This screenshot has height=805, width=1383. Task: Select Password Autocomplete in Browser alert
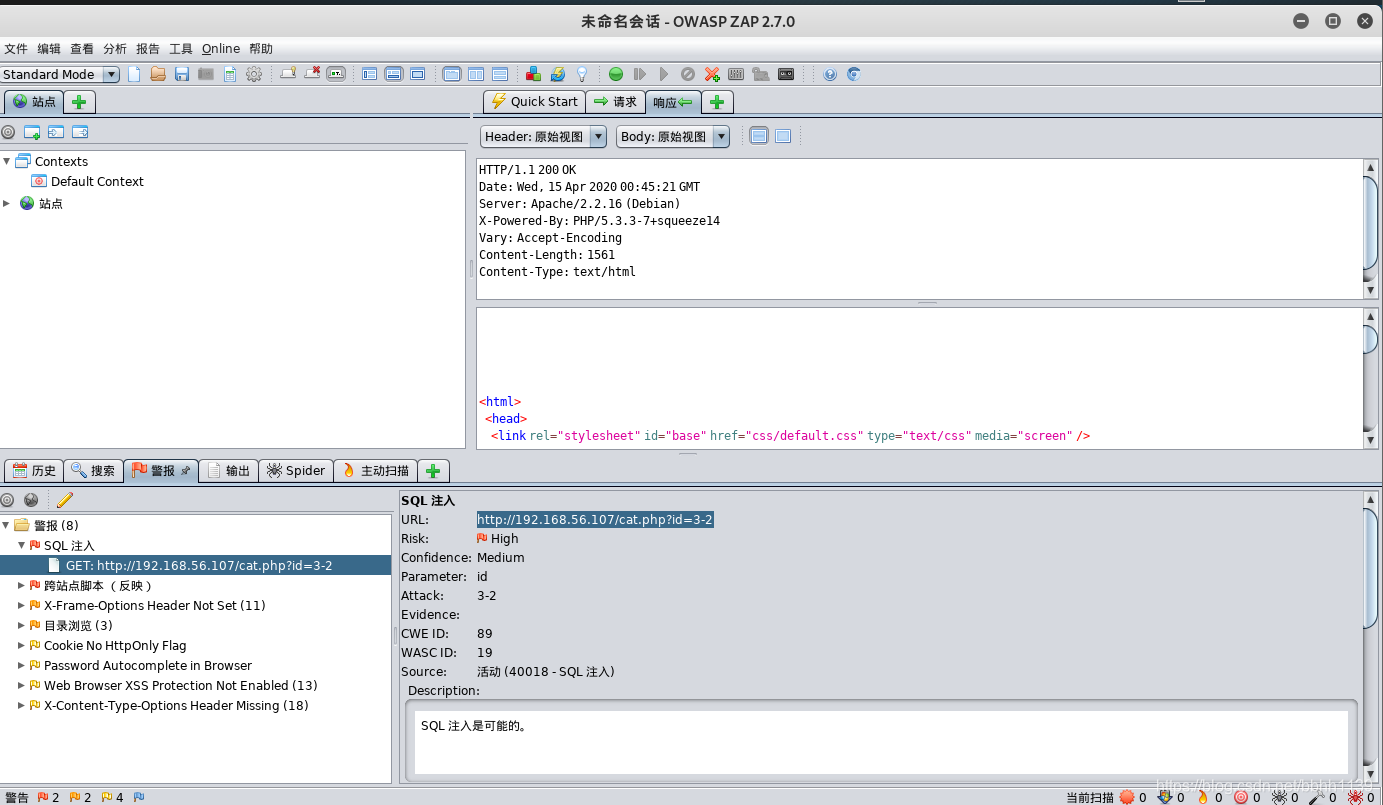[x=148, y=665]
